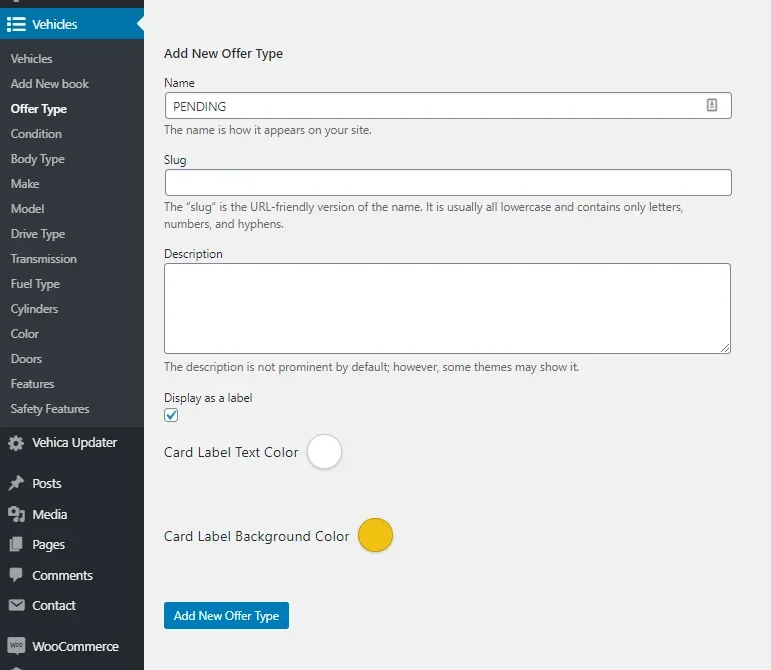Open Vehica Updater menu label
Viewport: 771px width, 670px height.
tap(75, 443)
